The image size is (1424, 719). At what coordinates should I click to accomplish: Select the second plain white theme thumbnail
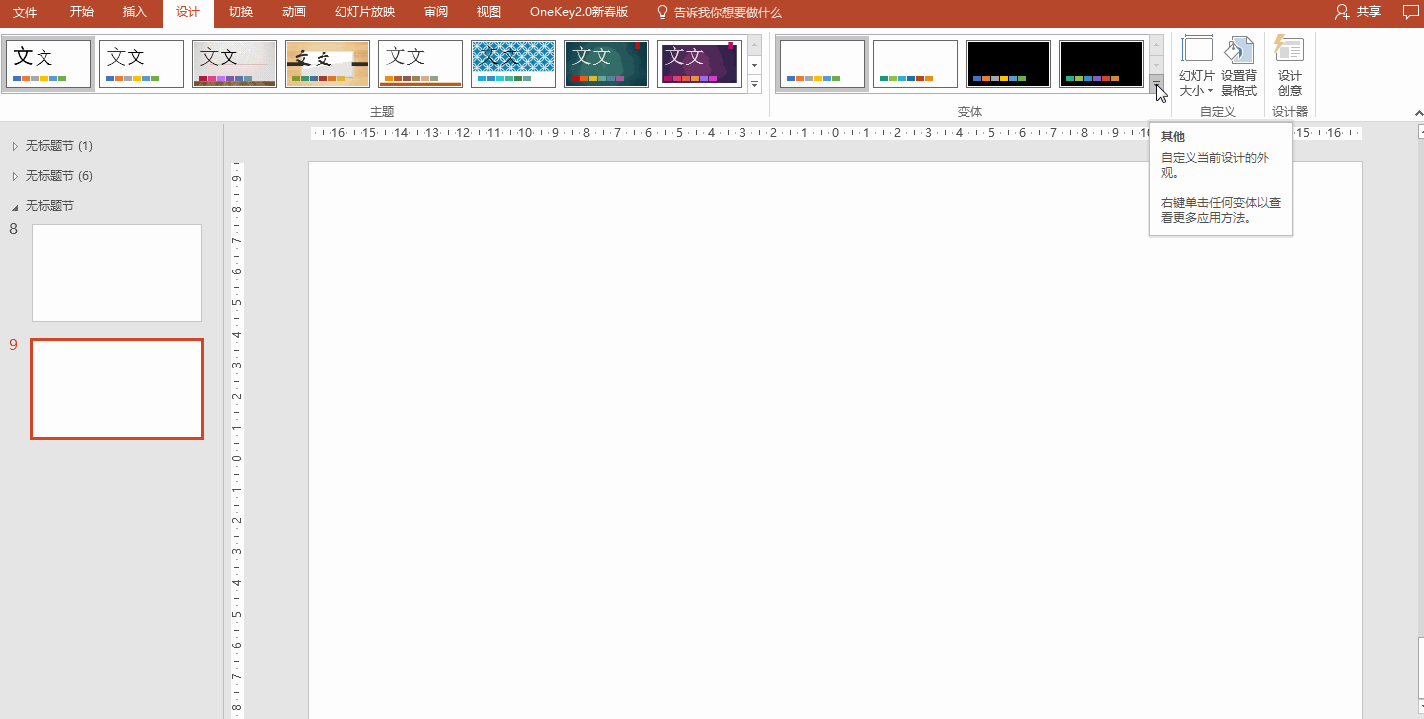(x=141, y=64)
